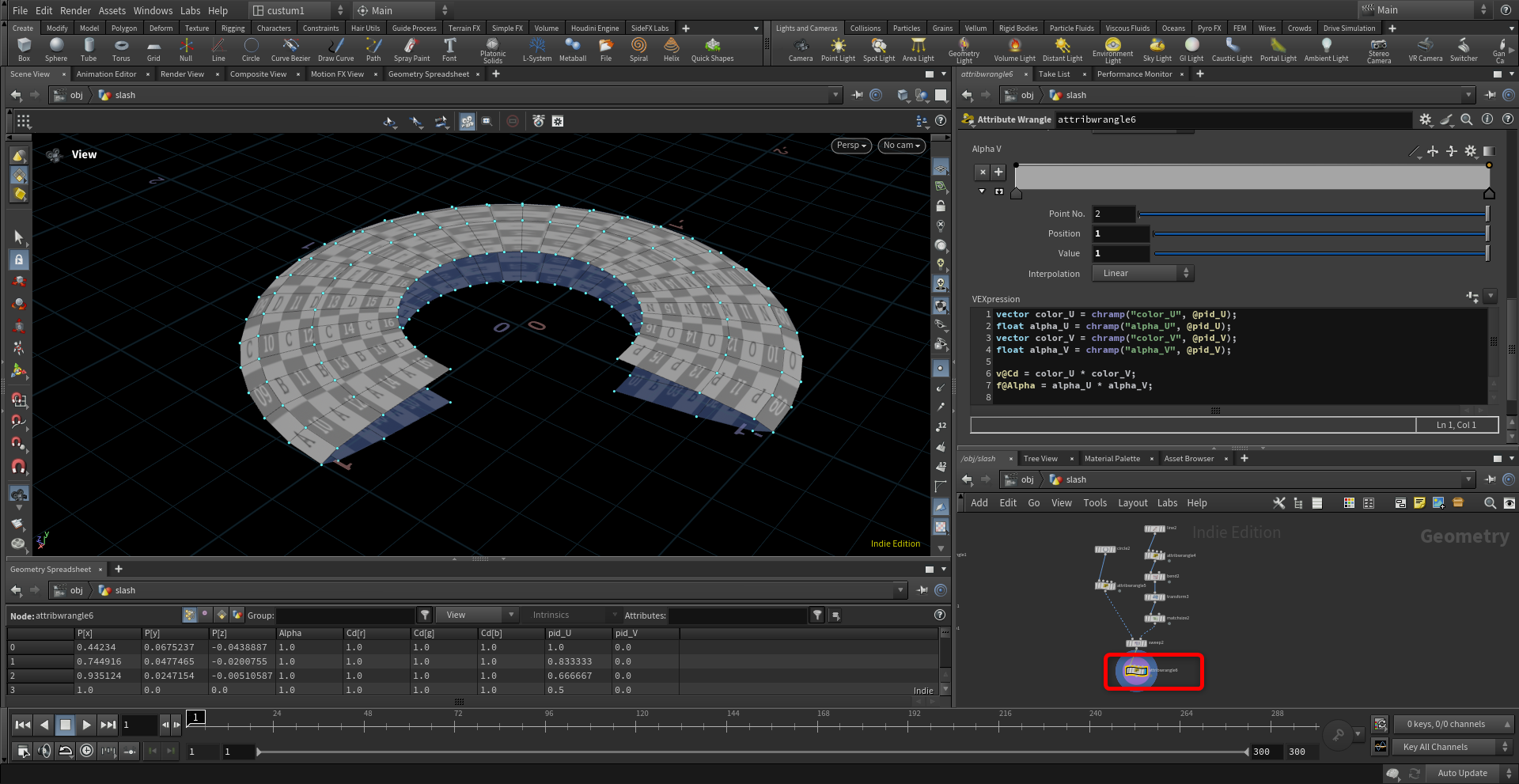Create an L-System from shelf
This screenshot has width=1519, height=784.
(x=537, y=49)
